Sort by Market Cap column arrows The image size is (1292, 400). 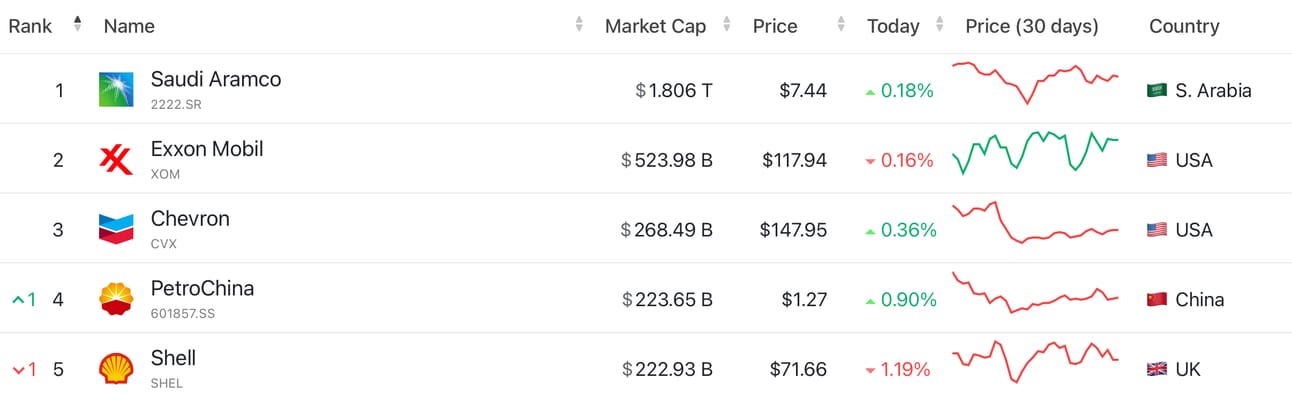click(x=727, y=25)
